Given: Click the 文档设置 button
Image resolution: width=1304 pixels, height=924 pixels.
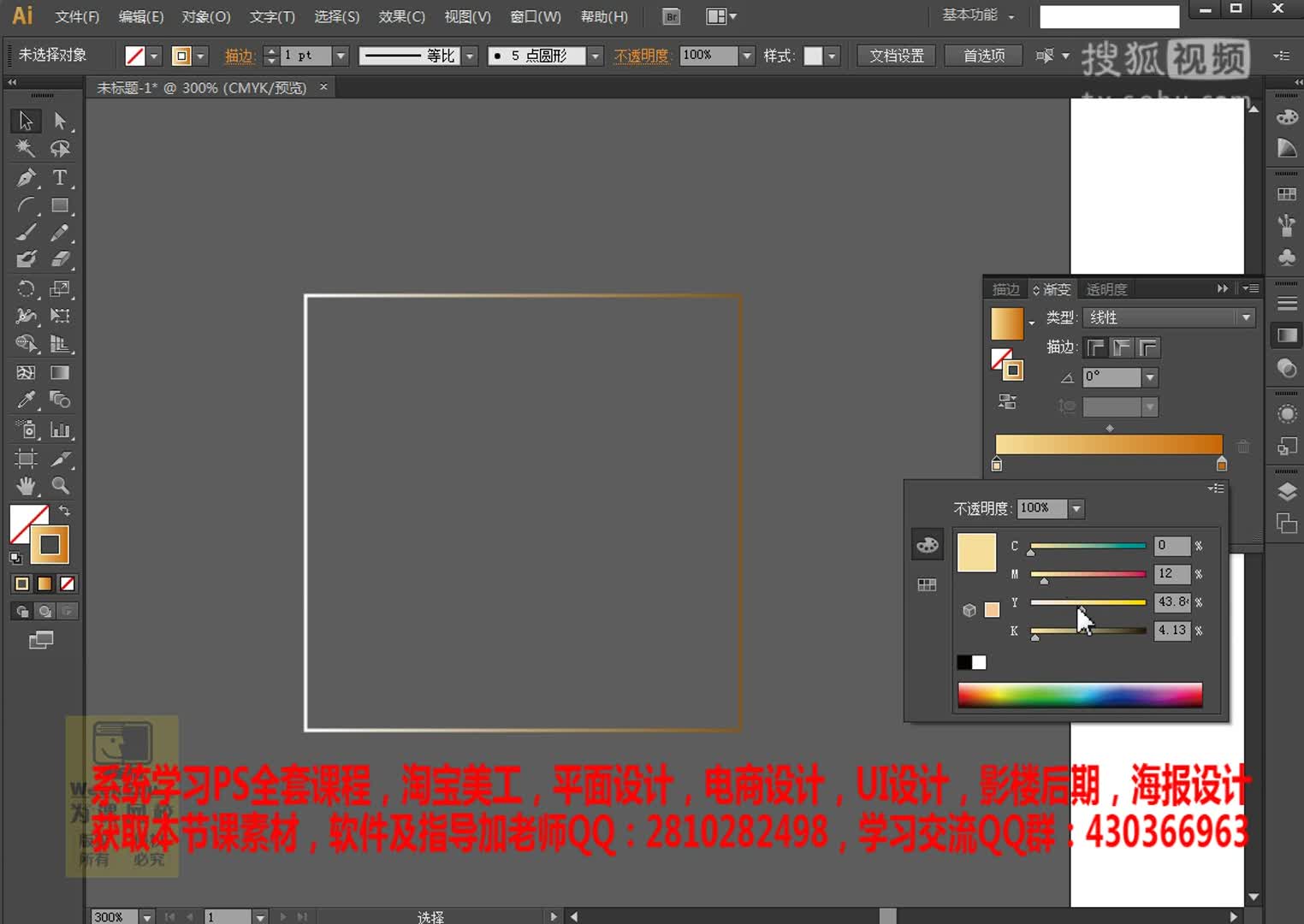Looking at the screenshot, I should 897,56.
